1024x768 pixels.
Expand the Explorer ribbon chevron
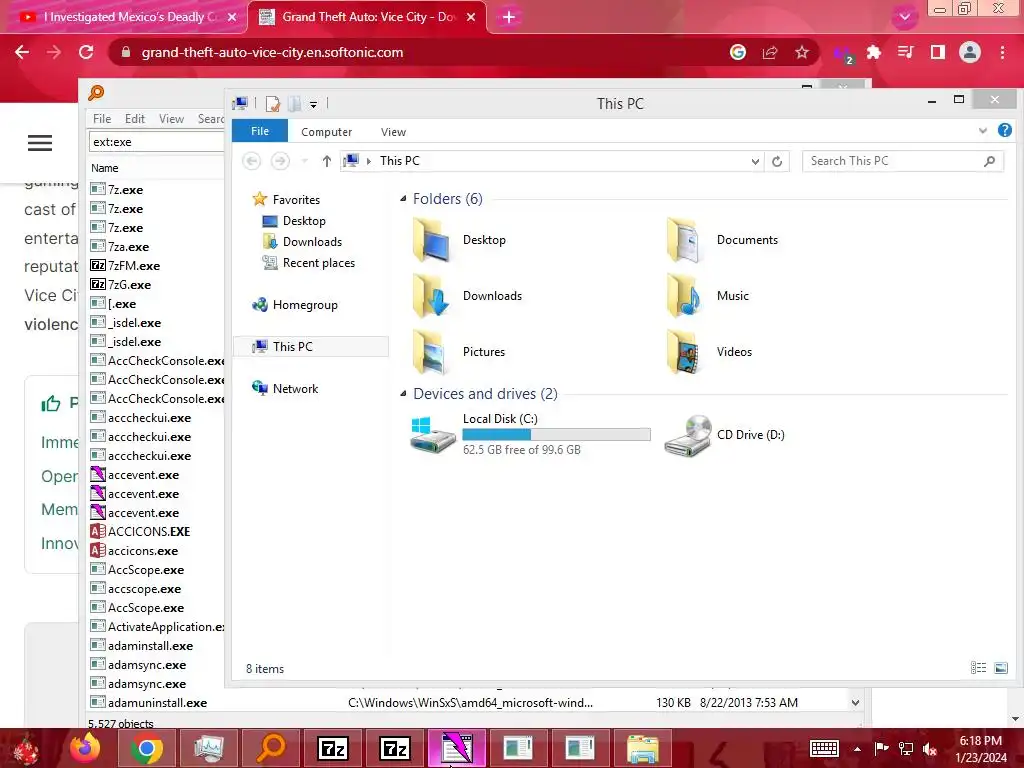(x=983, y=131)
